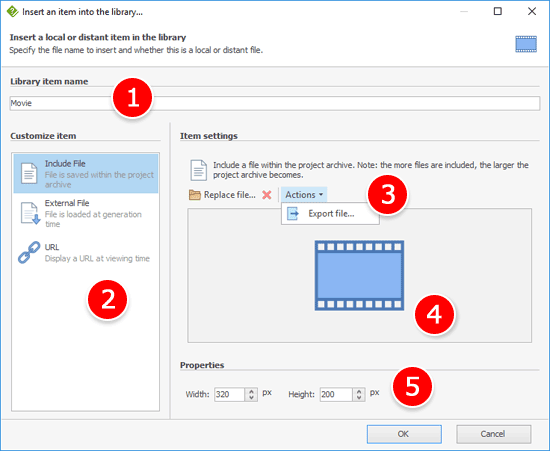The width and height of the screenshot is (550, 451).
Task: Click the red X delete file icon
Action: tap(267, 195)
